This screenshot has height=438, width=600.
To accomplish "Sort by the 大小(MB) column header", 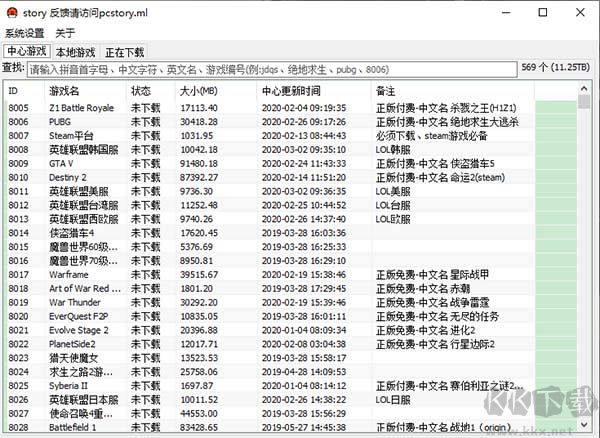I will coord(217,91).
